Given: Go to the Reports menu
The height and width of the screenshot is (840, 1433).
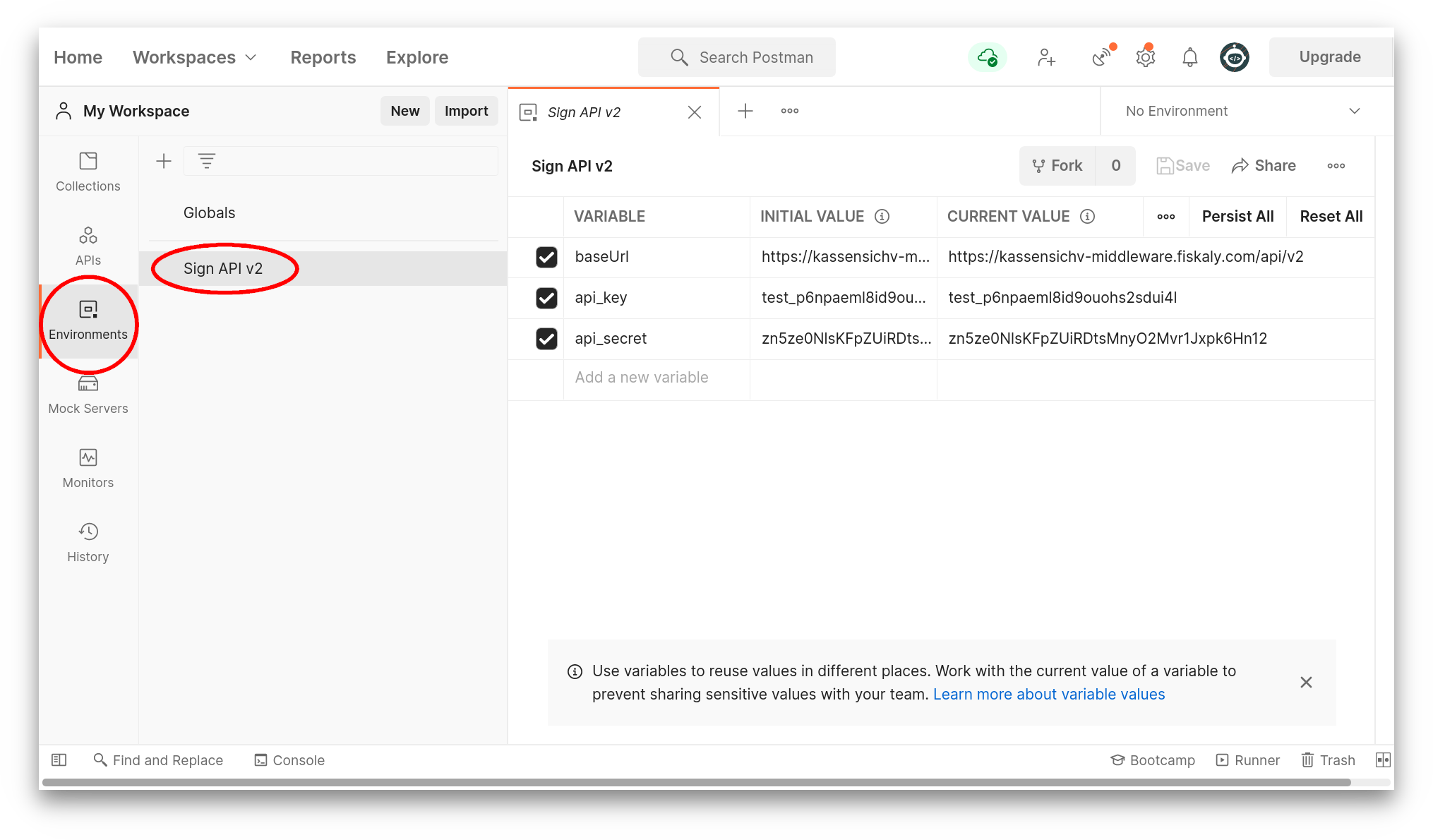Looking at the screenshot, I should (x=323, y=57).
